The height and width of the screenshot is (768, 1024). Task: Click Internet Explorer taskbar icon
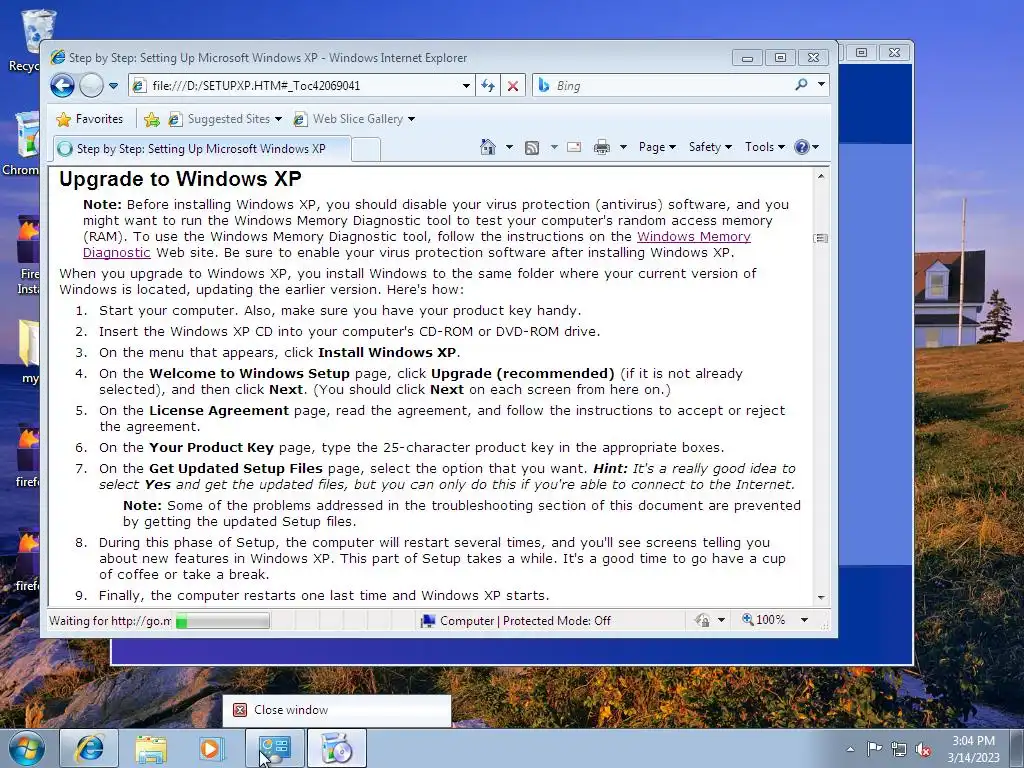(89, 748)
